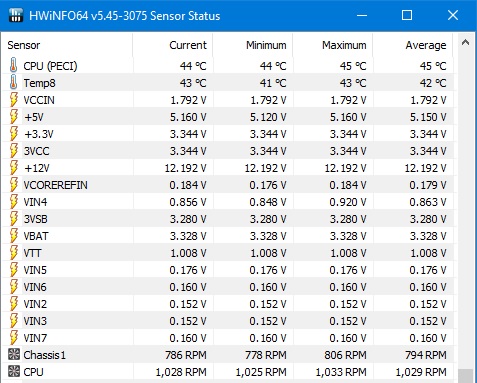Click the scrollbar up arrow
The height and width of the screenshot is (383, 477).
tap(466, 43)
